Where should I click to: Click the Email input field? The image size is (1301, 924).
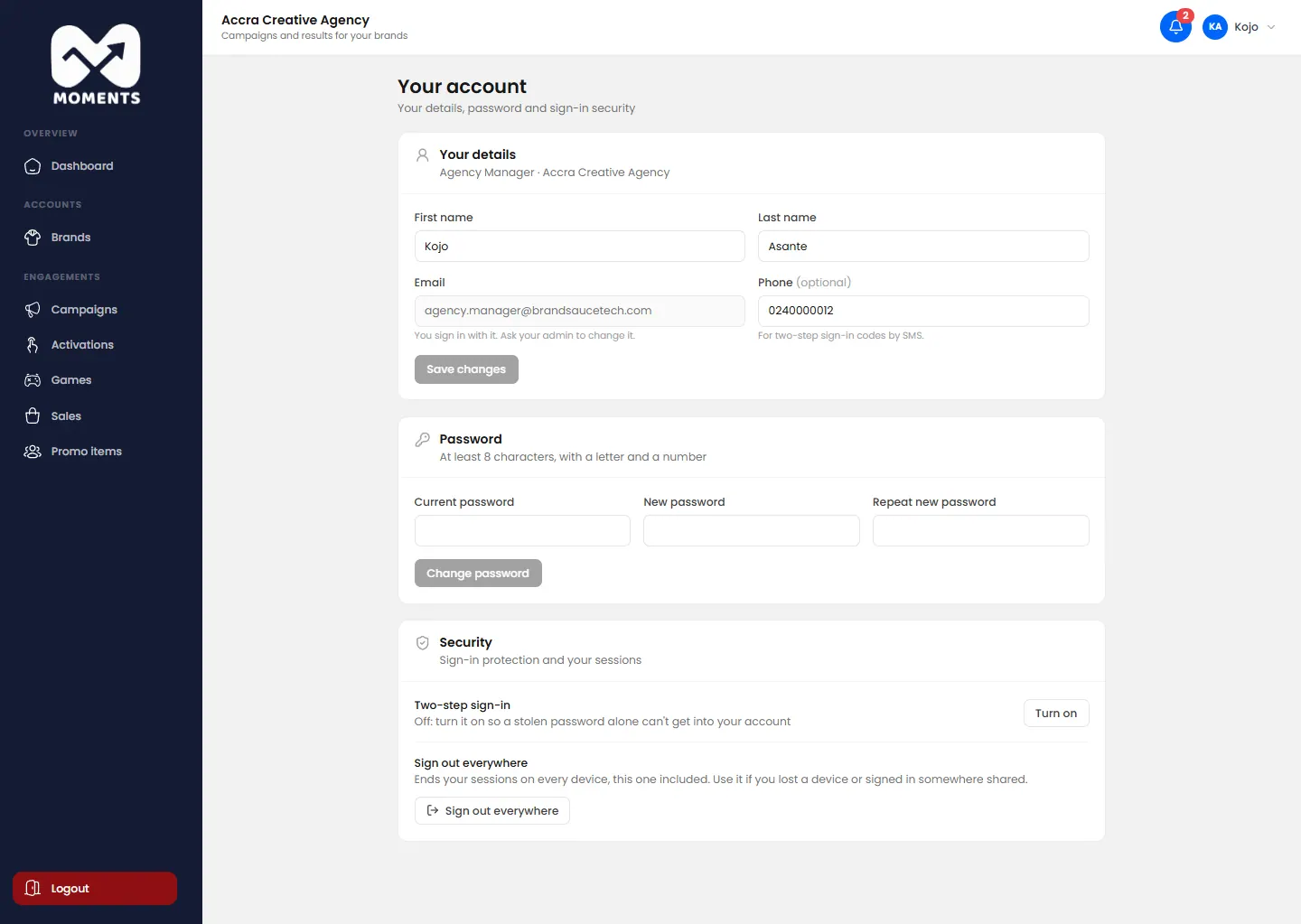[579, 311]
